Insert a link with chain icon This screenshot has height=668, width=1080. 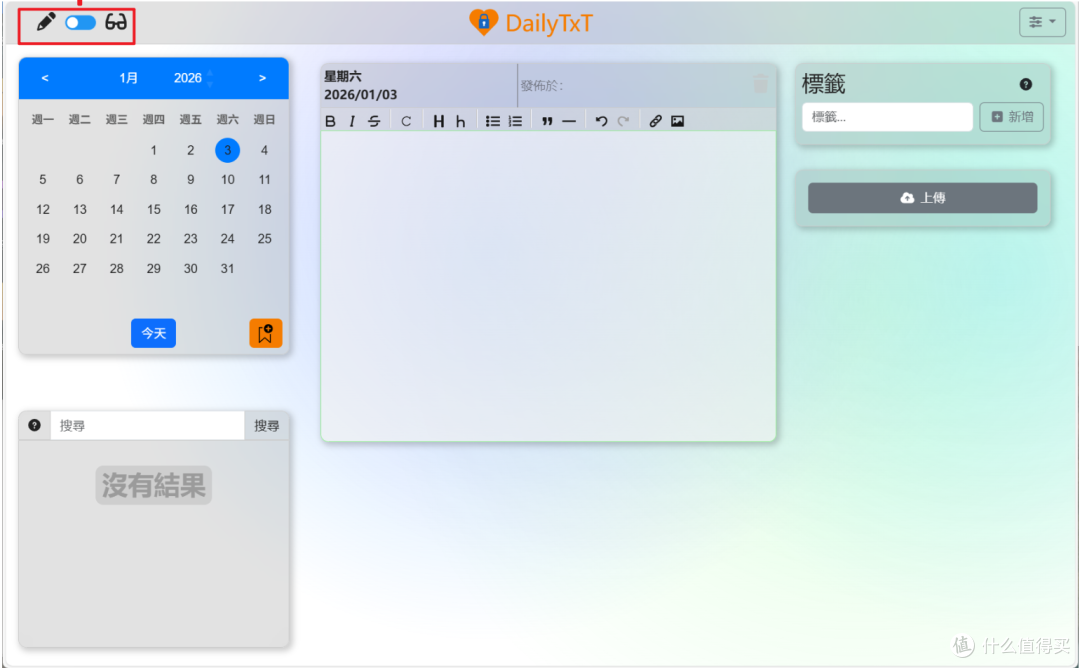pyautogui.click(x=656, y=121)
